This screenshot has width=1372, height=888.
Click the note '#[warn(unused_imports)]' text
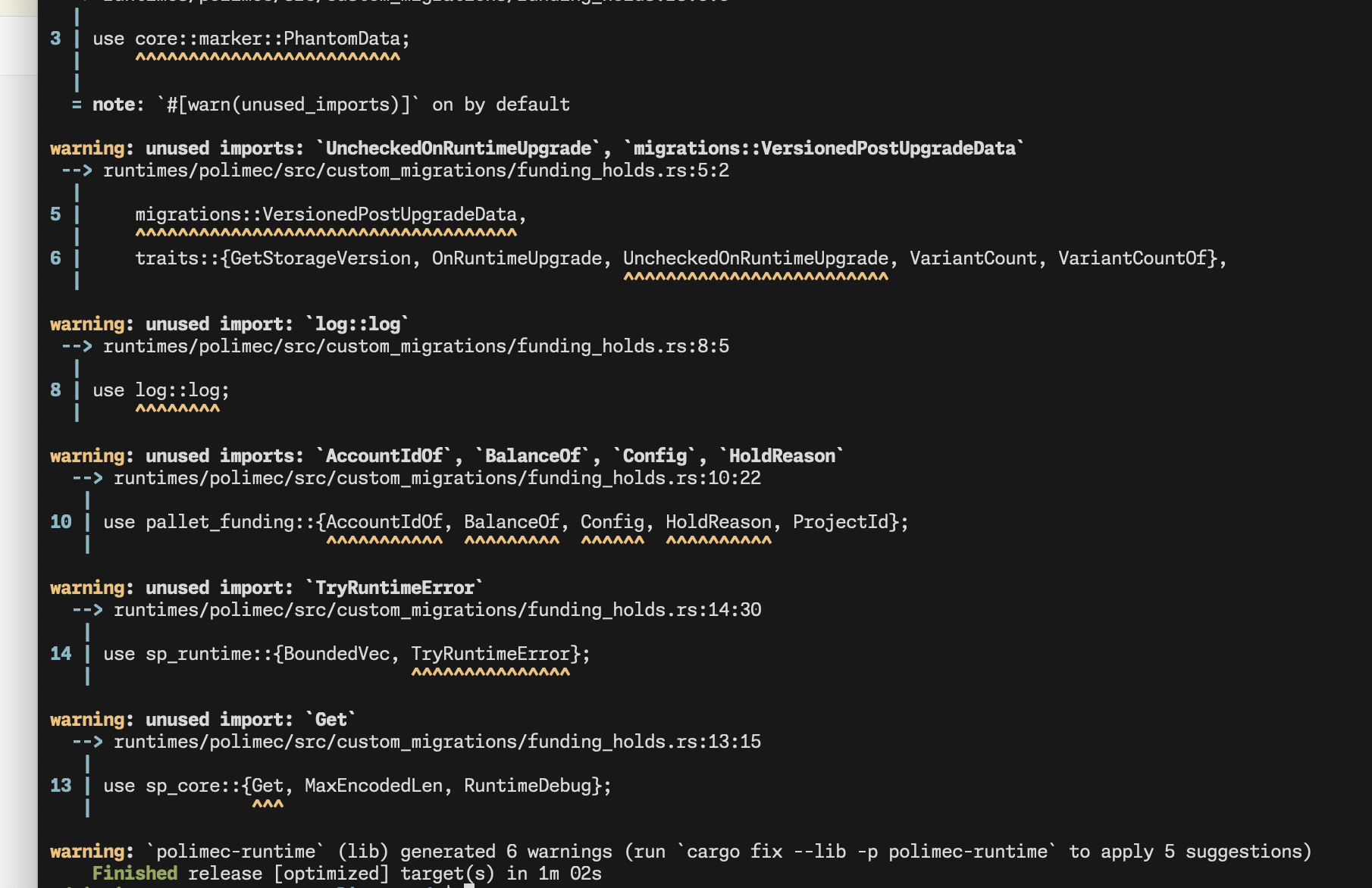point(287,105)
